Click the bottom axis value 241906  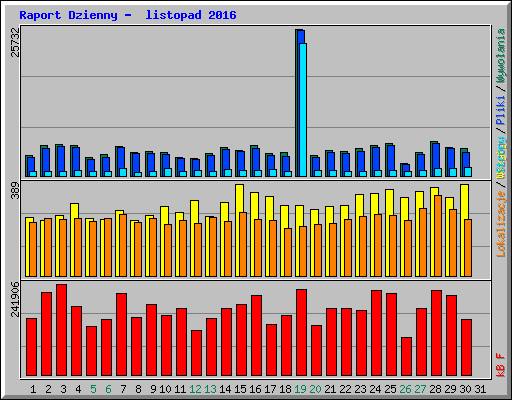(x=15, y=299)
